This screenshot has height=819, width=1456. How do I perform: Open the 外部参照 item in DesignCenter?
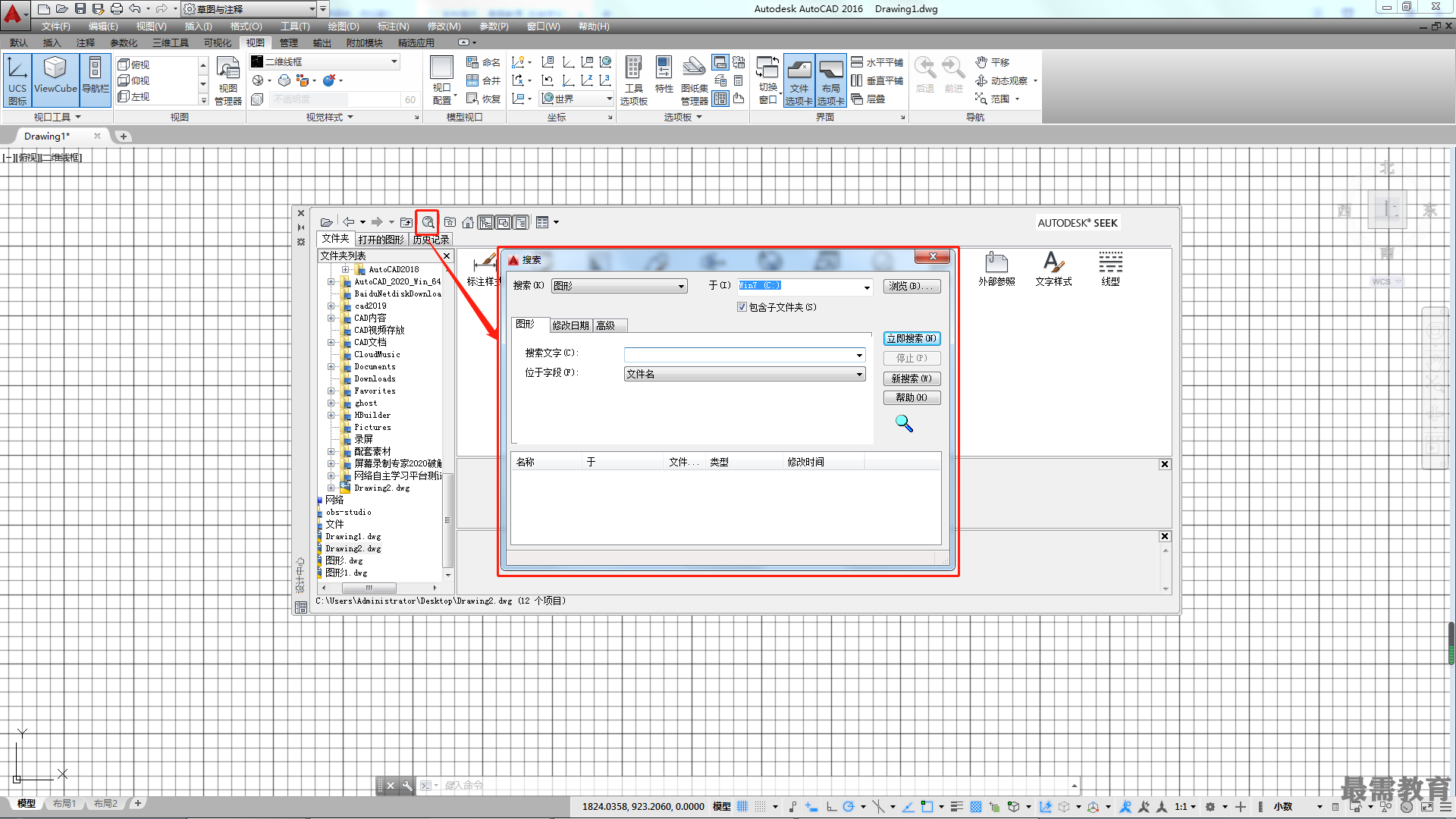point(996,270)
